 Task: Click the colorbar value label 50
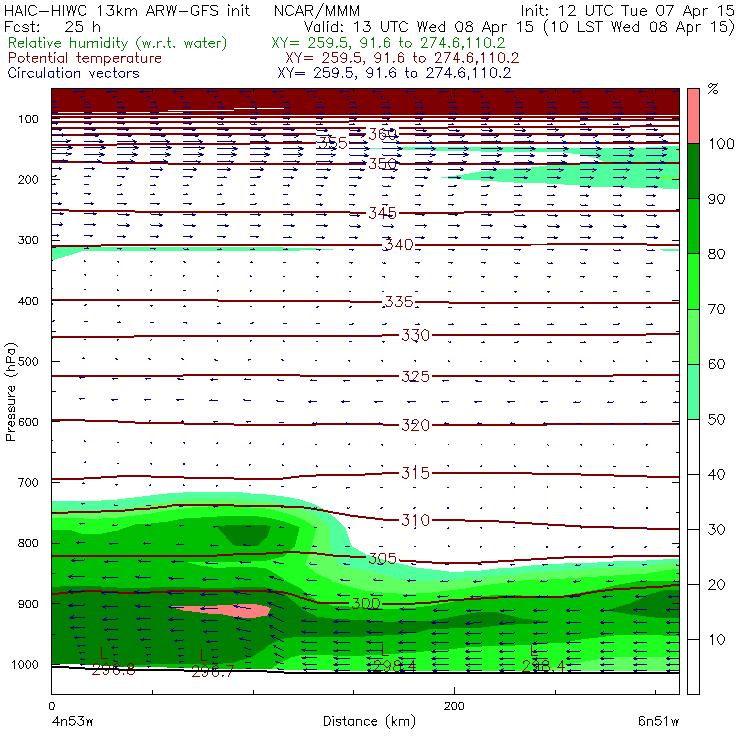[x=716, y=420]
